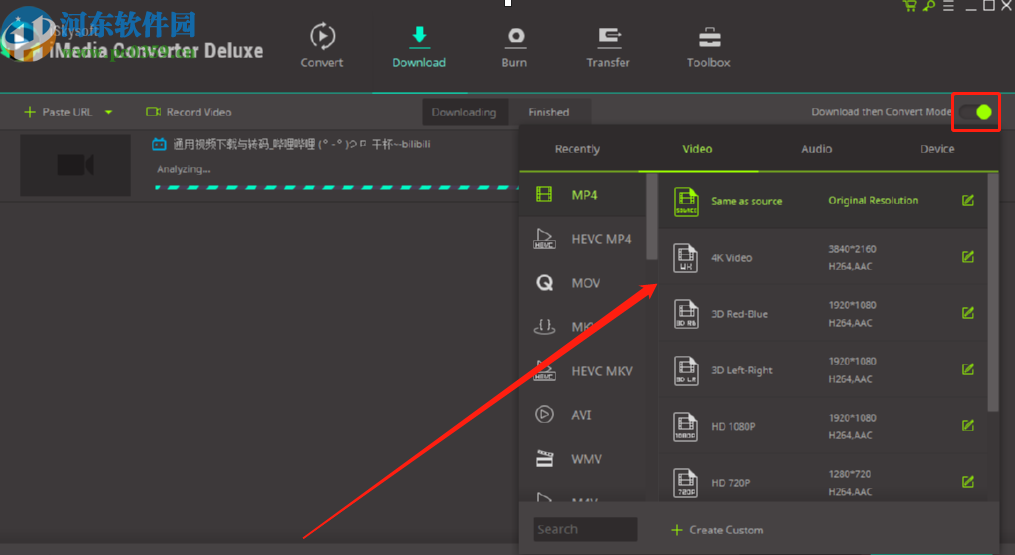Switch to the Downloading tab
The width and height of the screenshot is (1015, 555).
pyautogui.click(x=464, y=112)
